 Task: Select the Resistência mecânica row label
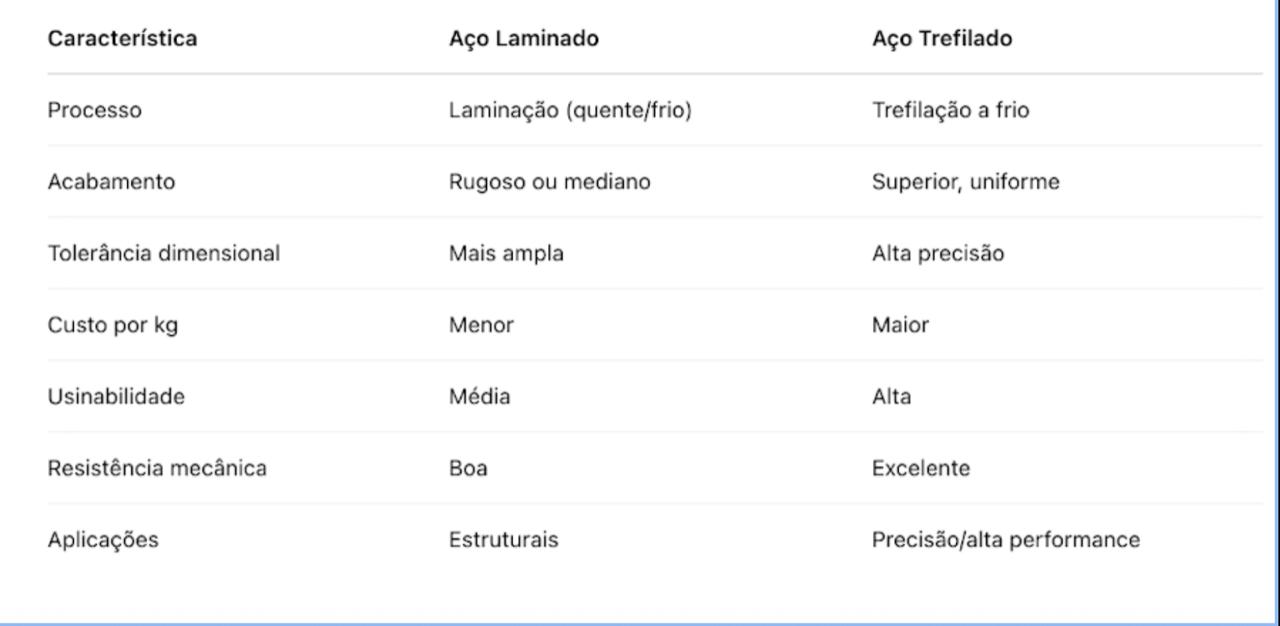[x=157, y=469]
